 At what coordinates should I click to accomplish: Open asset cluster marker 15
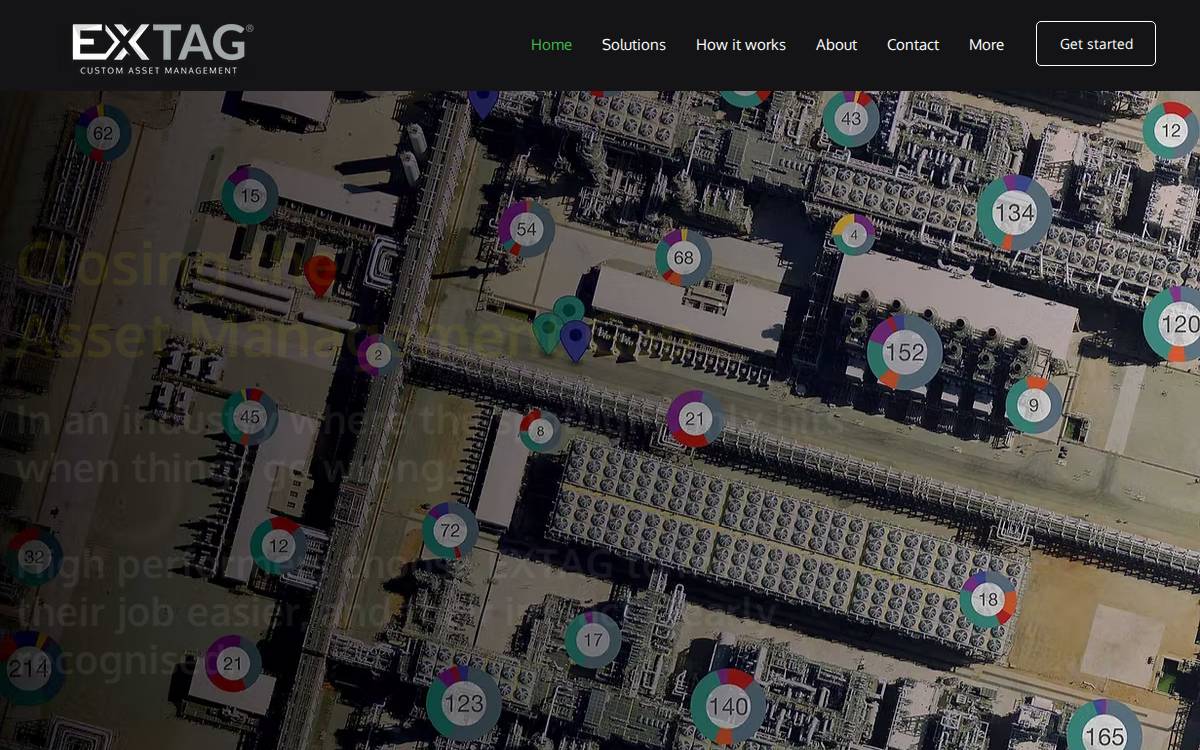[250, 195]
